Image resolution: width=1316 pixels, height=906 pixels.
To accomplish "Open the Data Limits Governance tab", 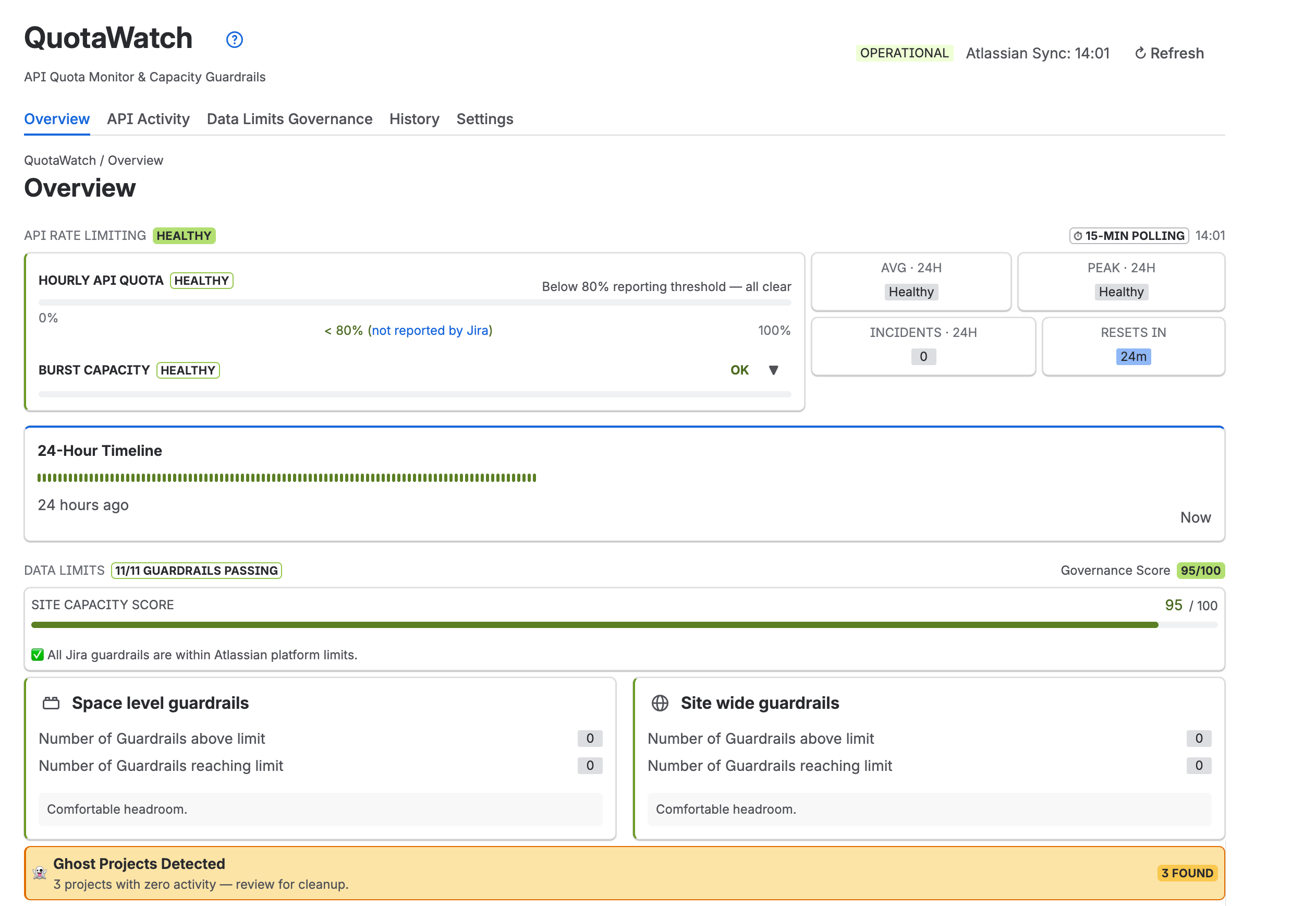I will [x=289, y=119].
